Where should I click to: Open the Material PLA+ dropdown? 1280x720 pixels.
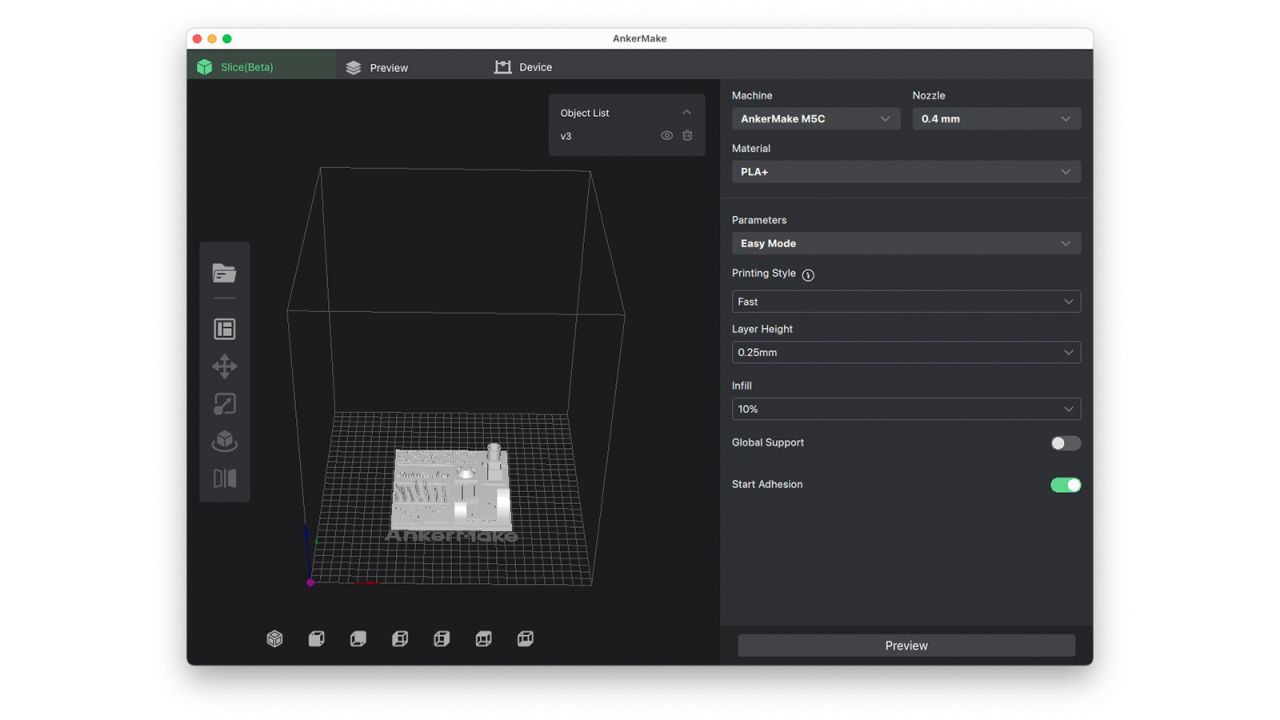tap(906, 172)
